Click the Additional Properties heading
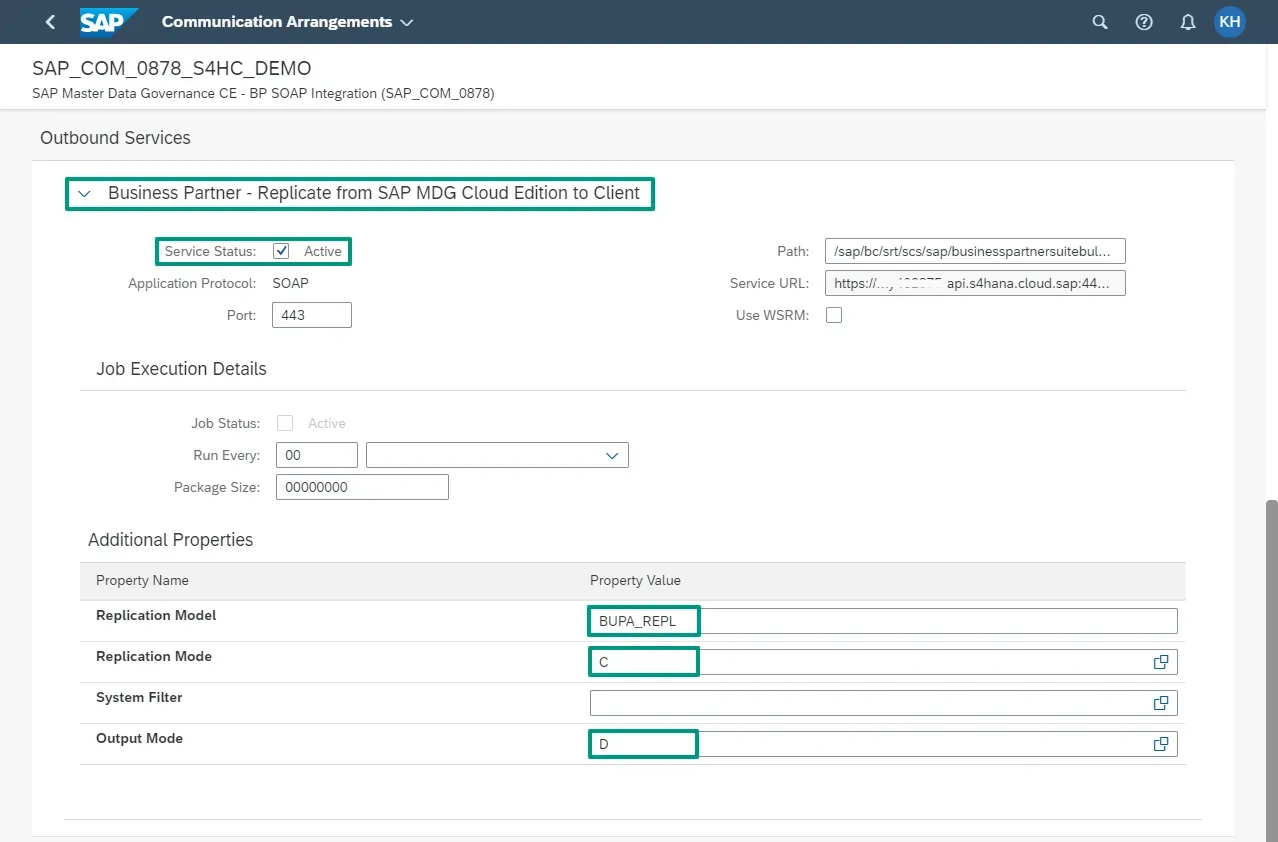 click(170, 540)
